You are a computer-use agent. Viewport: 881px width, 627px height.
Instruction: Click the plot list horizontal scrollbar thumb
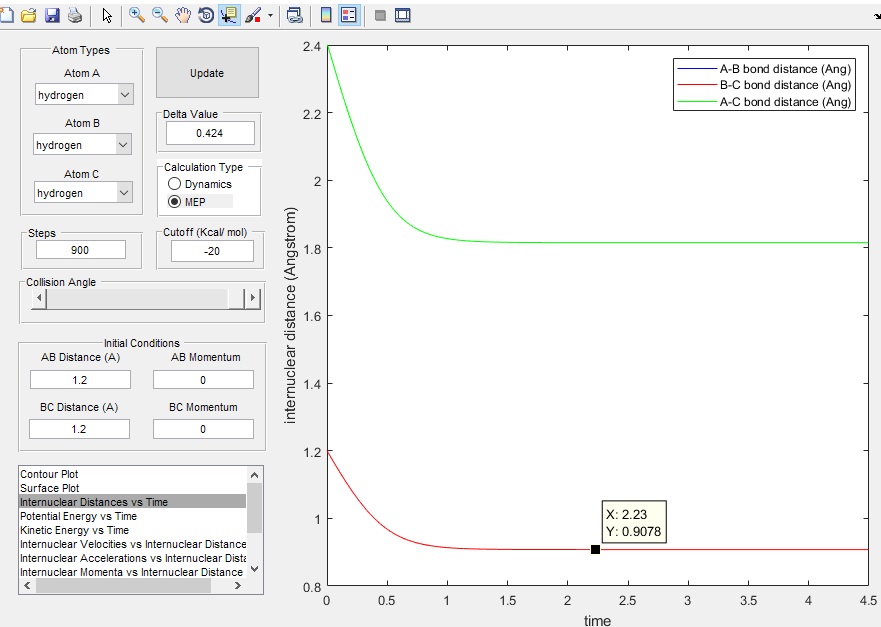123,585
